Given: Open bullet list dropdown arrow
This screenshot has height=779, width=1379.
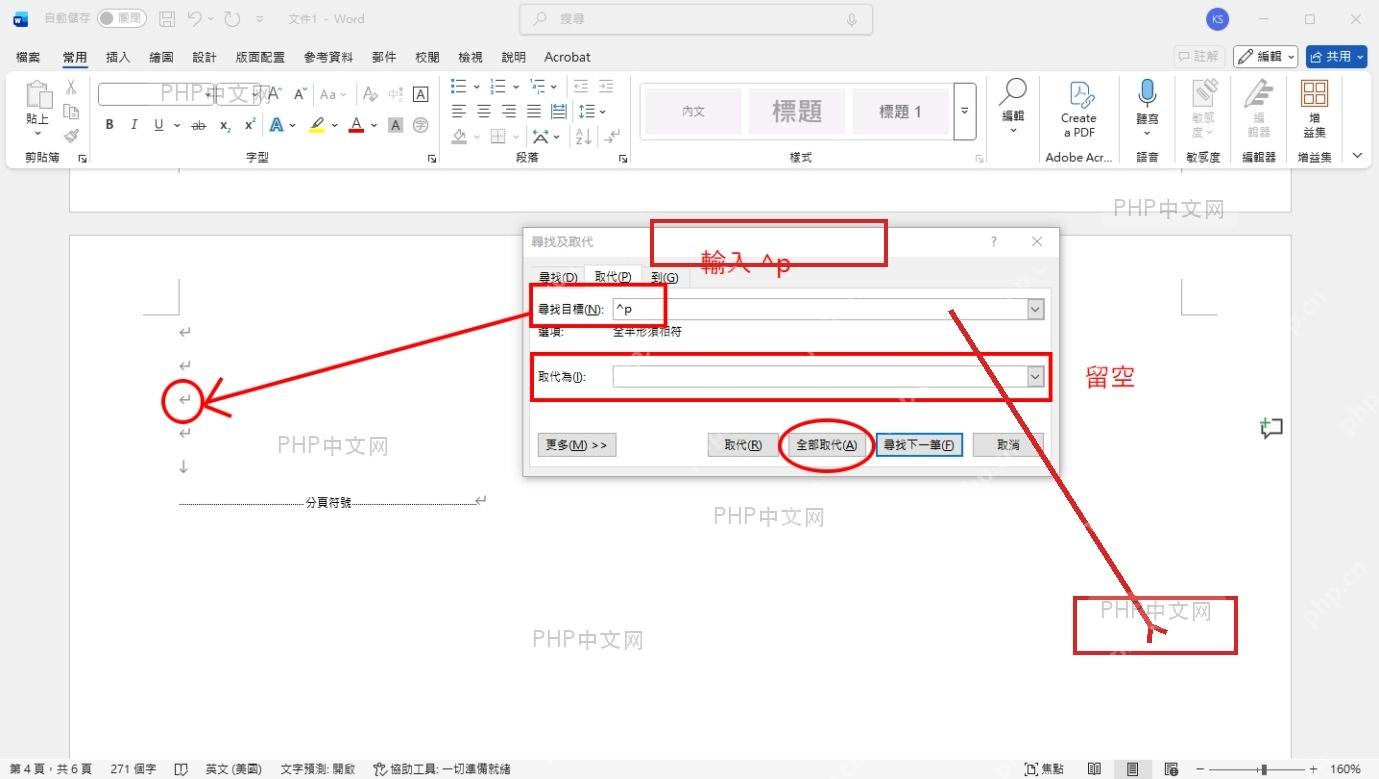Looking at the screenshot, I should pyautogui.click(x=477, y=86).
